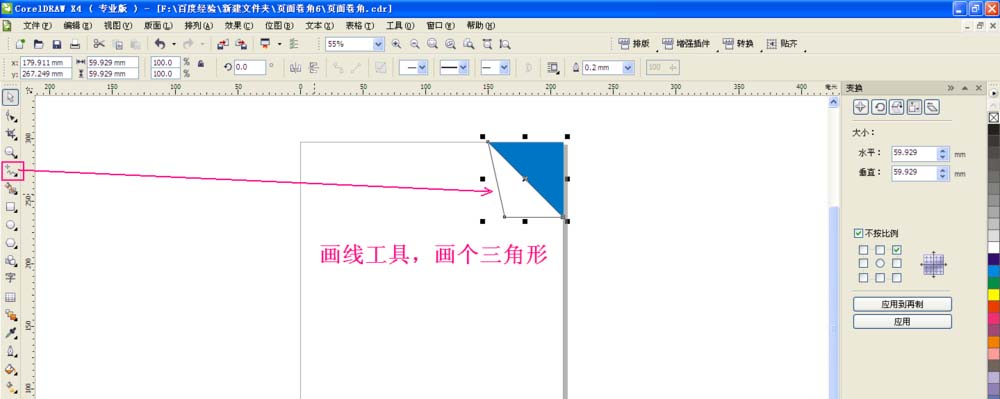Uncheck the top-right anchor point checkbox

coord(897,249)
